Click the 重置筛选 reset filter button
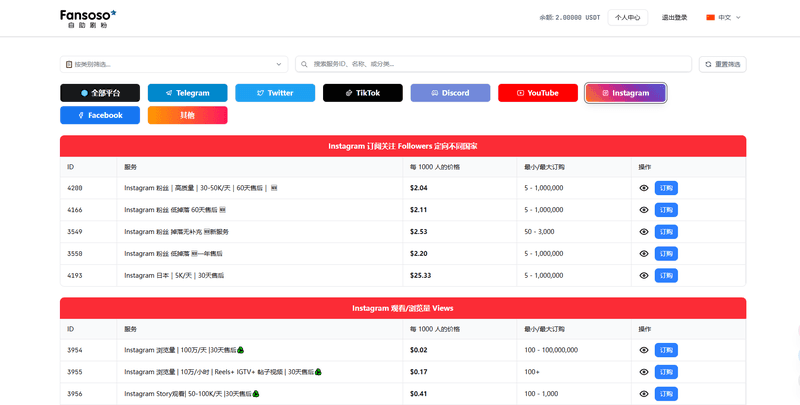Viewport: 800px width, 405px height. [722, 64]
